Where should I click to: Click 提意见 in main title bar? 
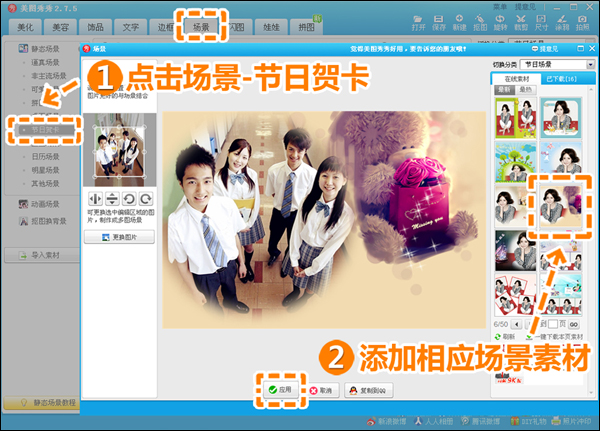pyautogui.click(x=525, y=7)
